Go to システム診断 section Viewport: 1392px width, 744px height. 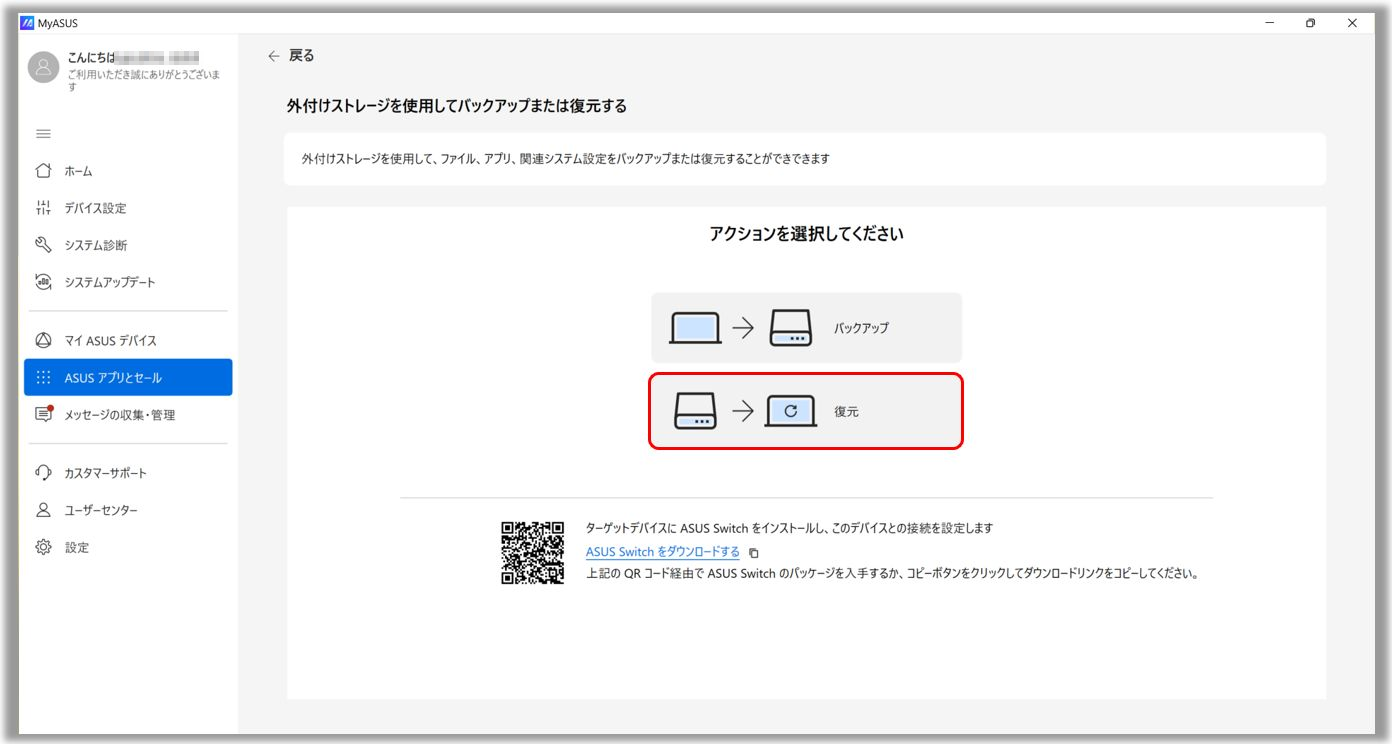click(x=128, y=245)
